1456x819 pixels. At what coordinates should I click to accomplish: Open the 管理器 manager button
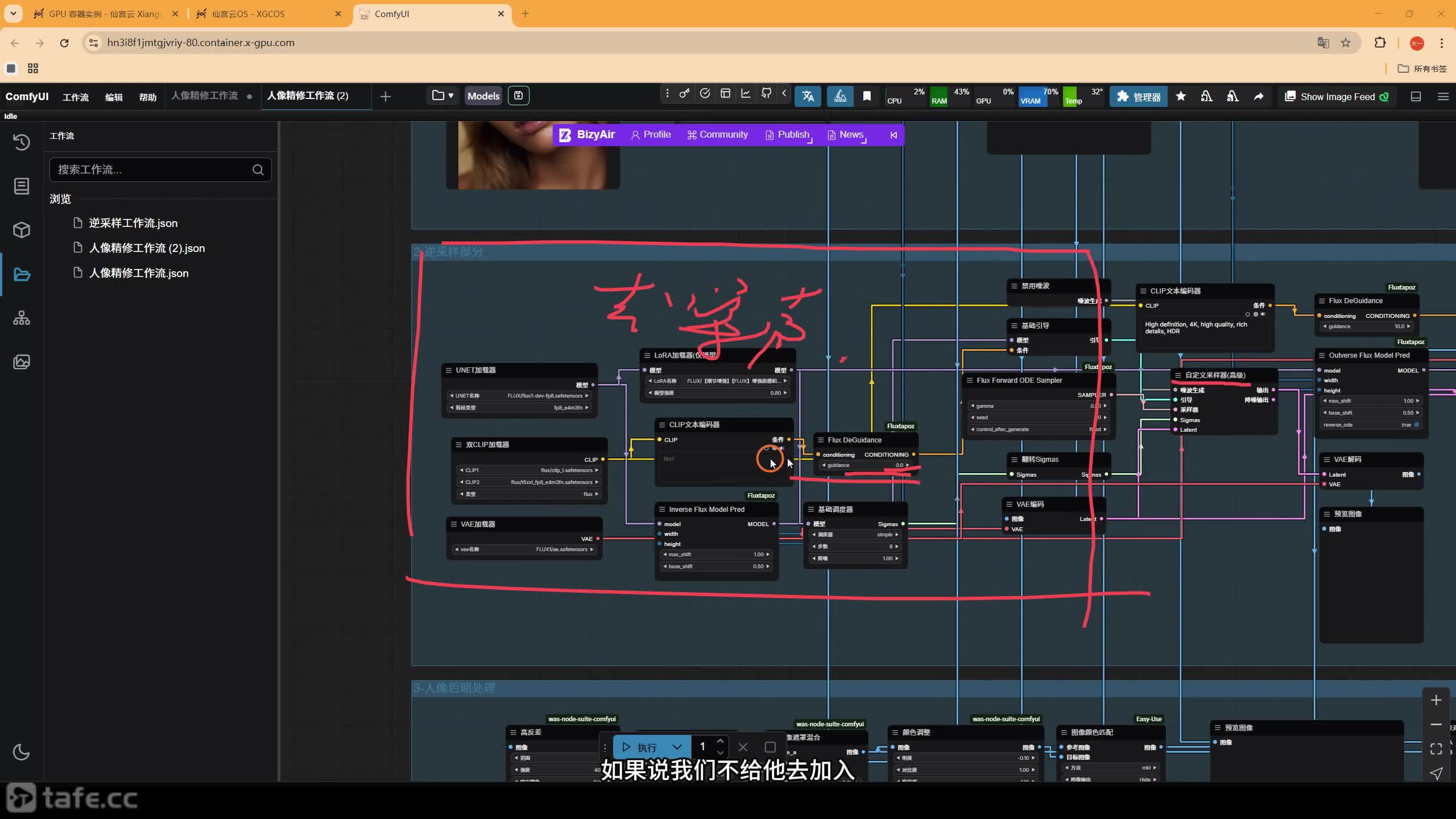pos(1139,97)
